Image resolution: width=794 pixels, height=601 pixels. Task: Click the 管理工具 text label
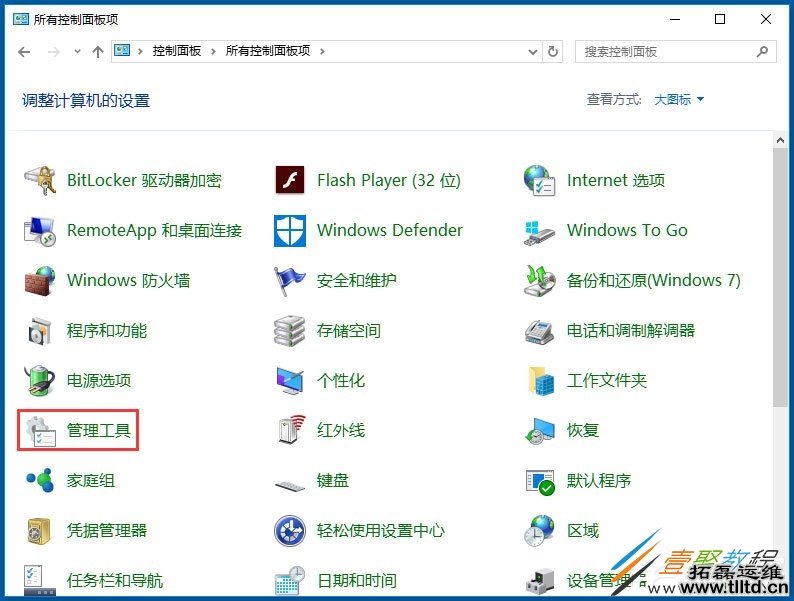[99, 430]
